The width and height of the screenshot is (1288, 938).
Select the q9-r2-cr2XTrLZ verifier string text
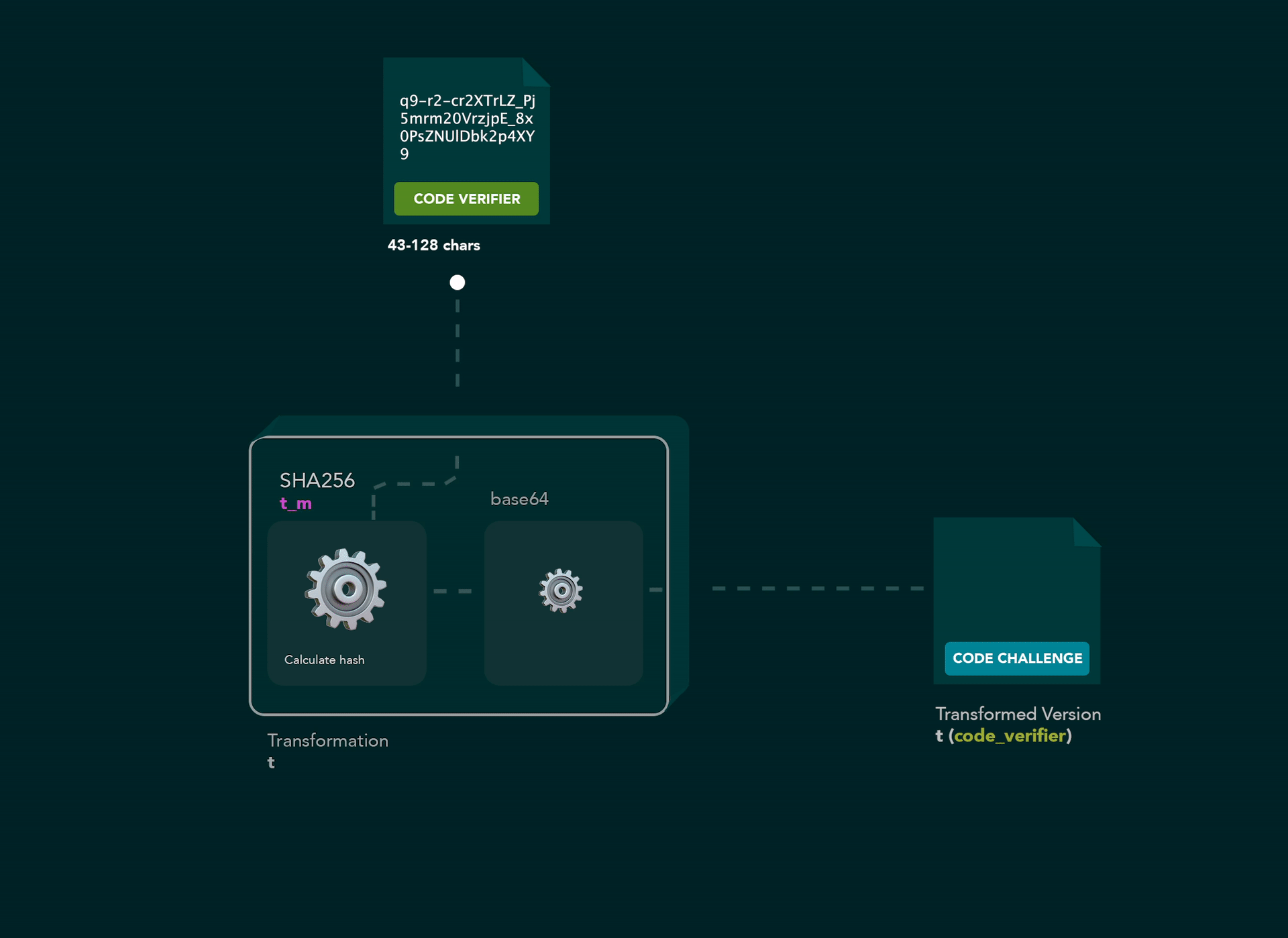pyautogui.click(x=466, y=129)
